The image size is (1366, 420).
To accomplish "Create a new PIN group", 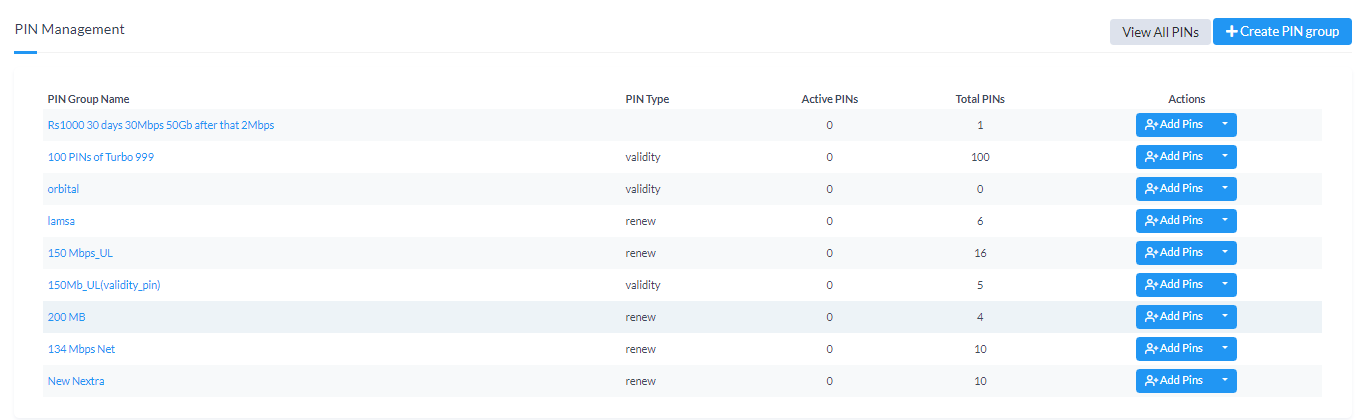I will click(1282, 32).
